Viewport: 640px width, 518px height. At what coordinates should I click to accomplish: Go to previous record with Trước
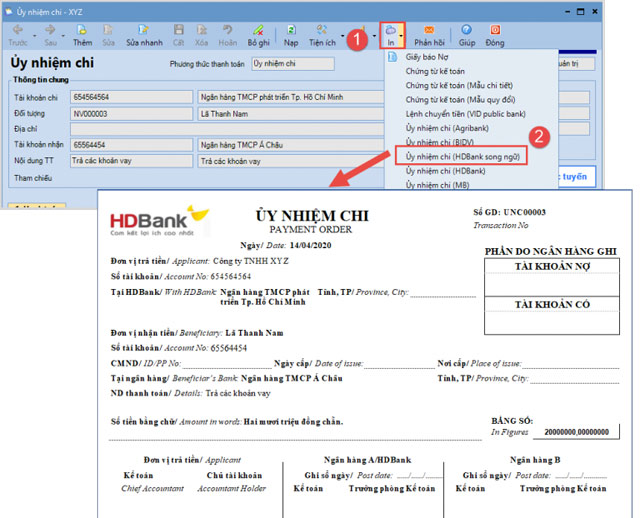click(18, 36)
